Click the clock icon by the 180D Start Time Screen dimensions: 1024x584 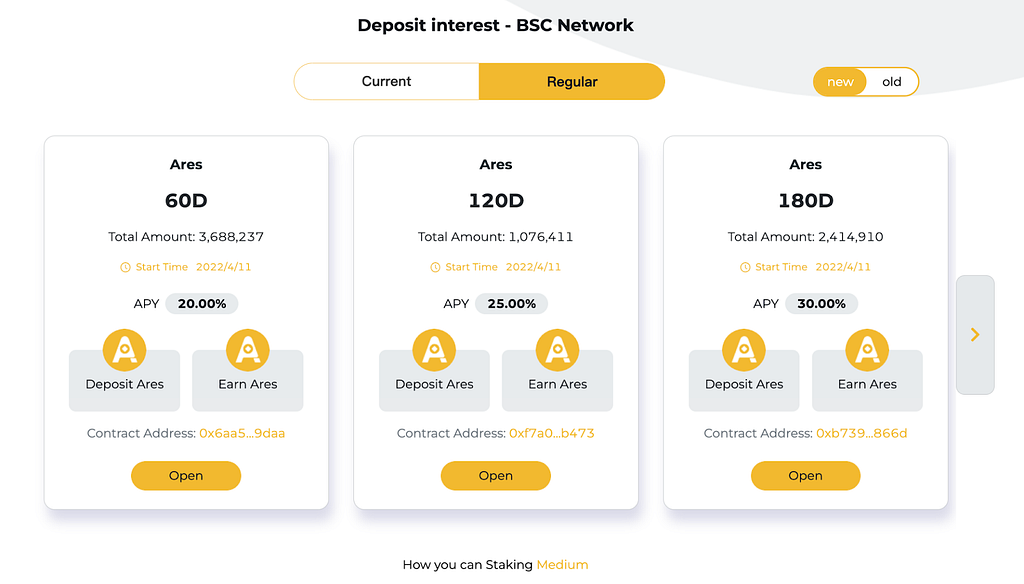745,267
